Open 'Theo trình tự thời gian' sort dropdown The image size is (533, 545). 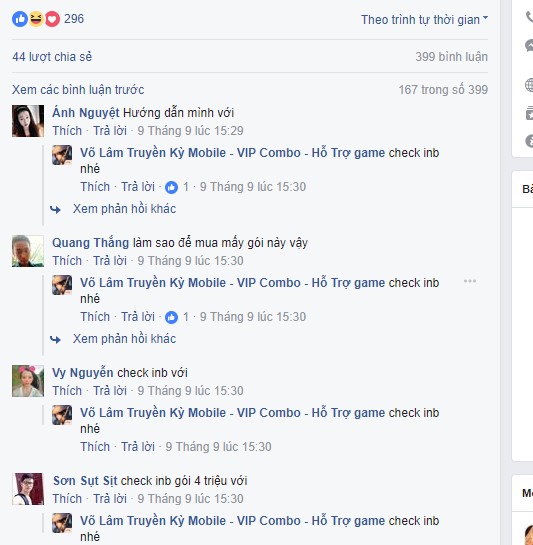coord(424,19)
